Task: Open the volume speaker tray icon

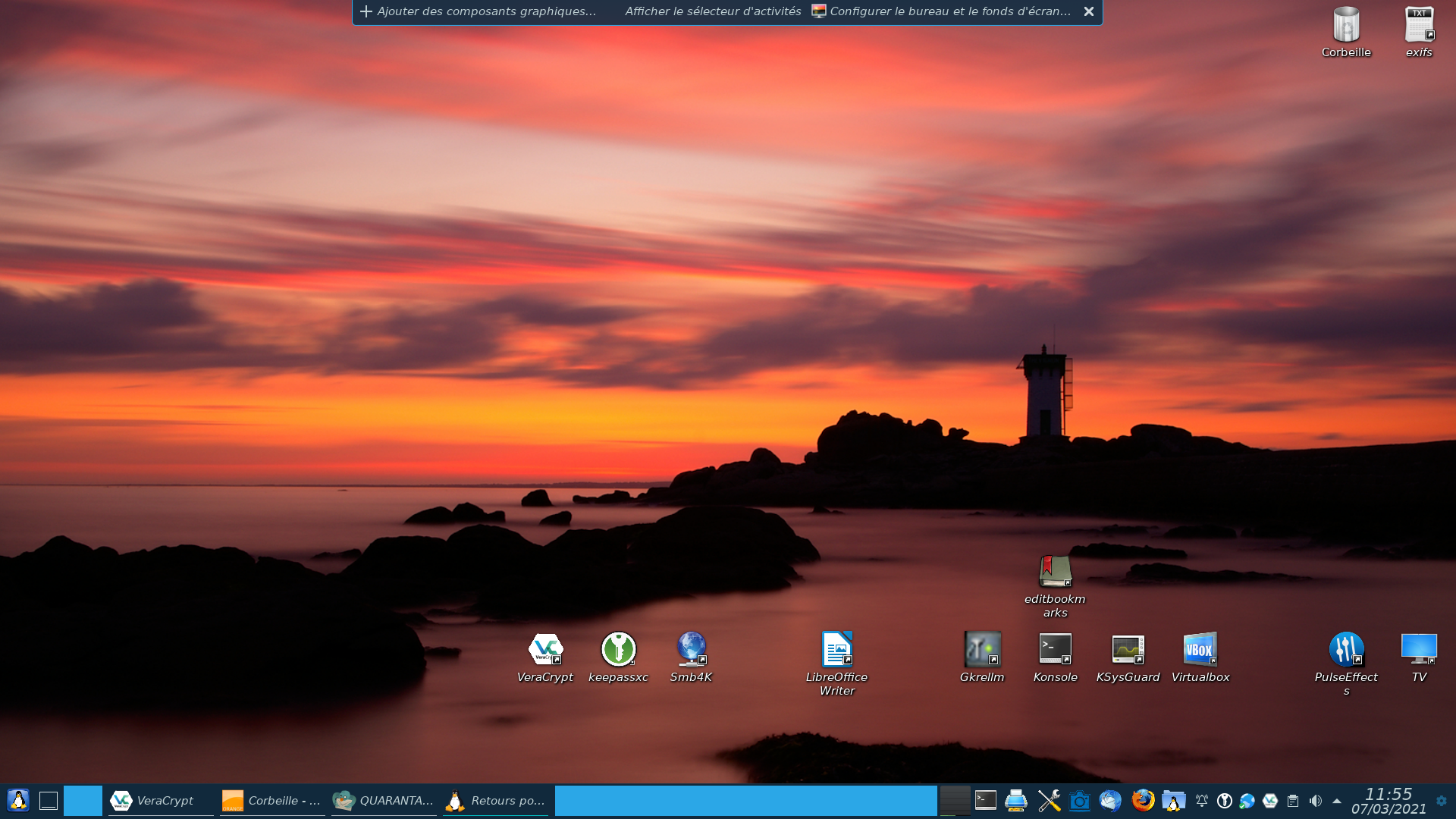Action: (1316, 801)
